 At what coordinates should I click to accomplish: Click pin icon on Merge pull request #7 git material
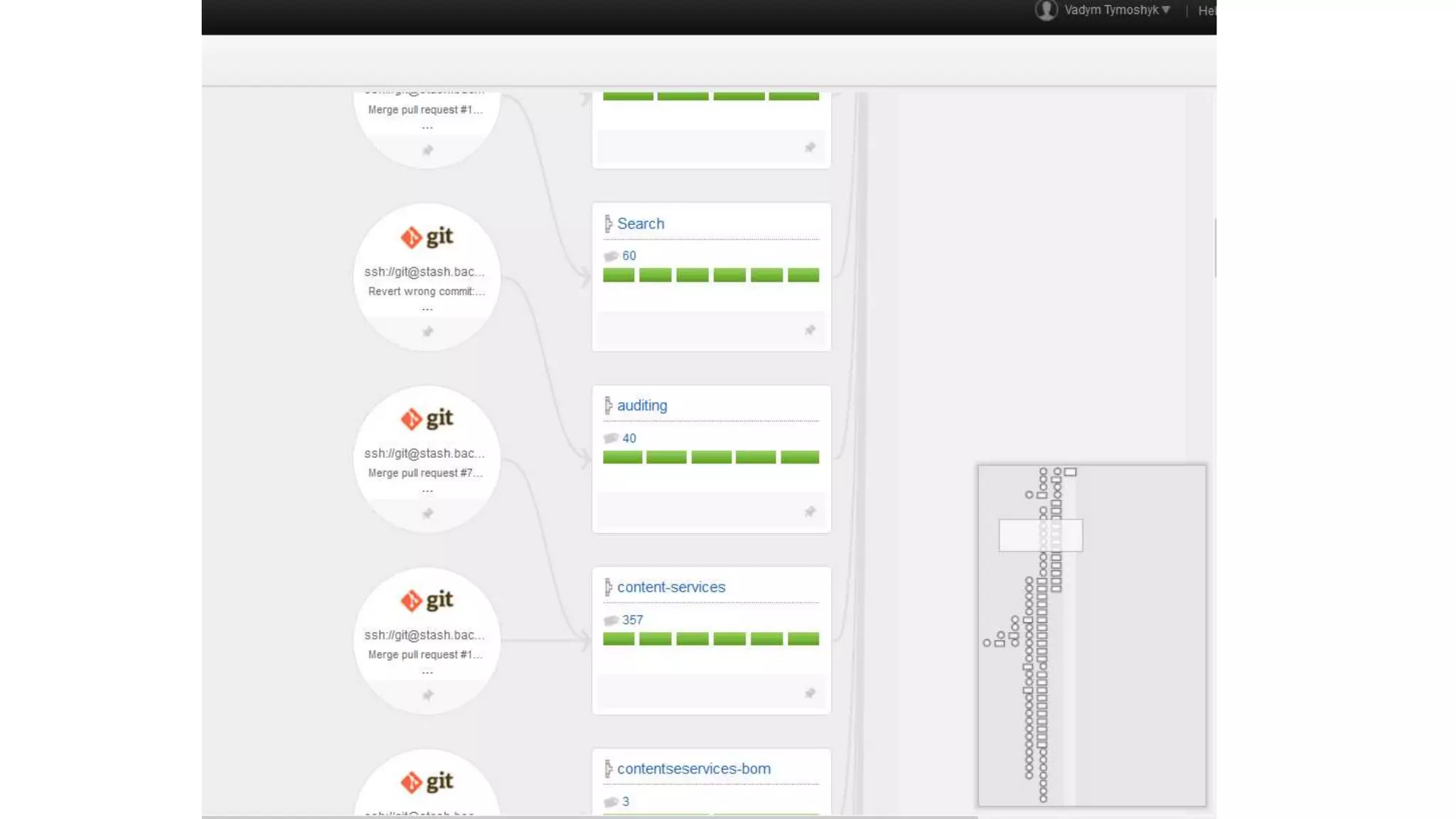[427, 513]
